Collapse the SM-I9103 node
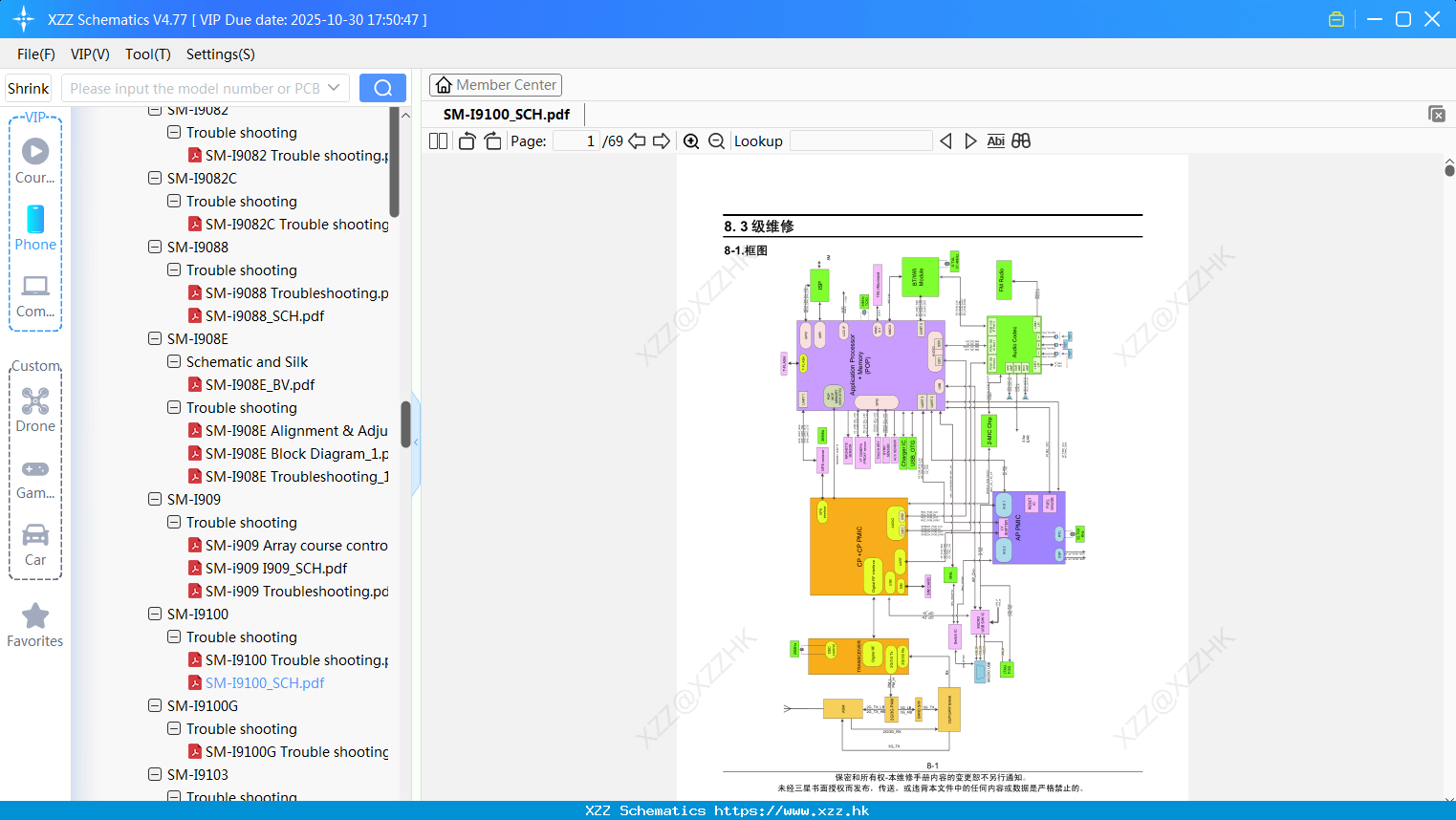The width and height of the screenshot is (1456, 820). 155,774
